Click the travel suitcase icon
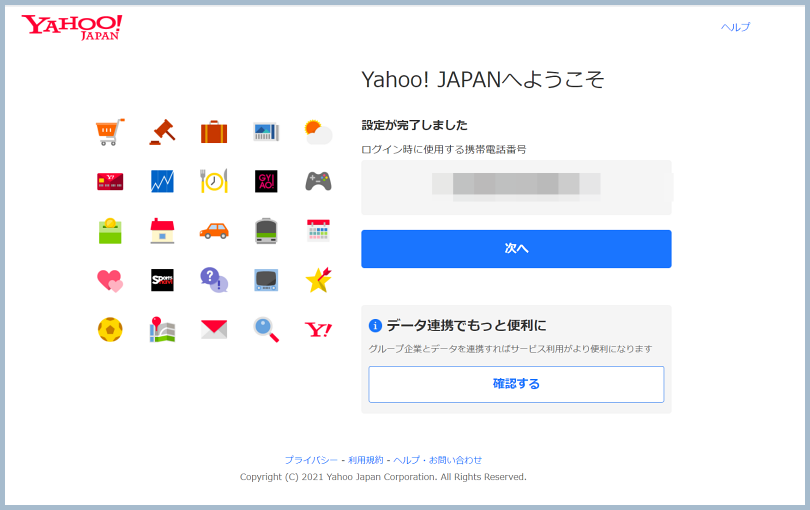The image size is (810, 510). [x=214, y=132]
